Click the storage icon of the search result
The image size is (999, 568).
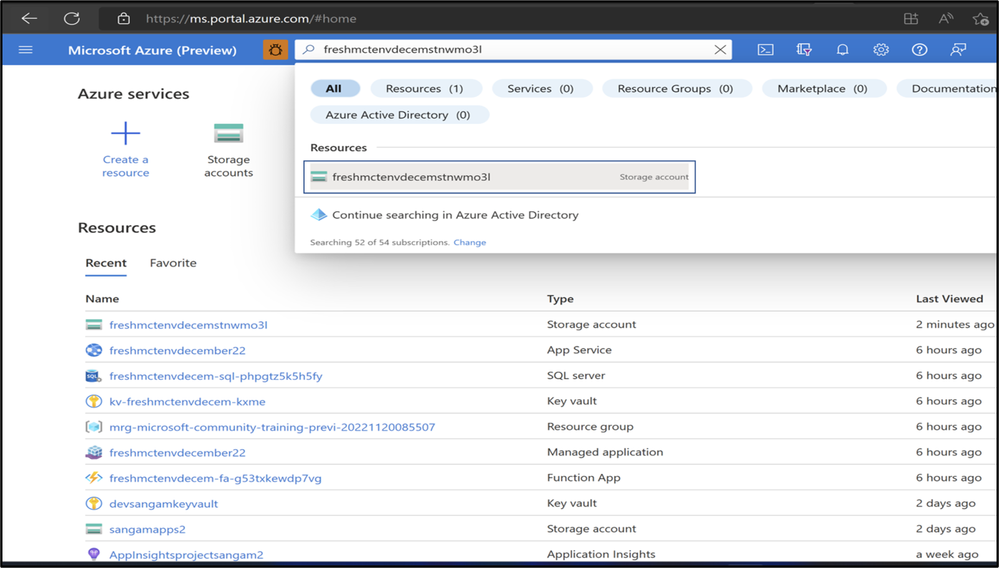pos(319,177)
